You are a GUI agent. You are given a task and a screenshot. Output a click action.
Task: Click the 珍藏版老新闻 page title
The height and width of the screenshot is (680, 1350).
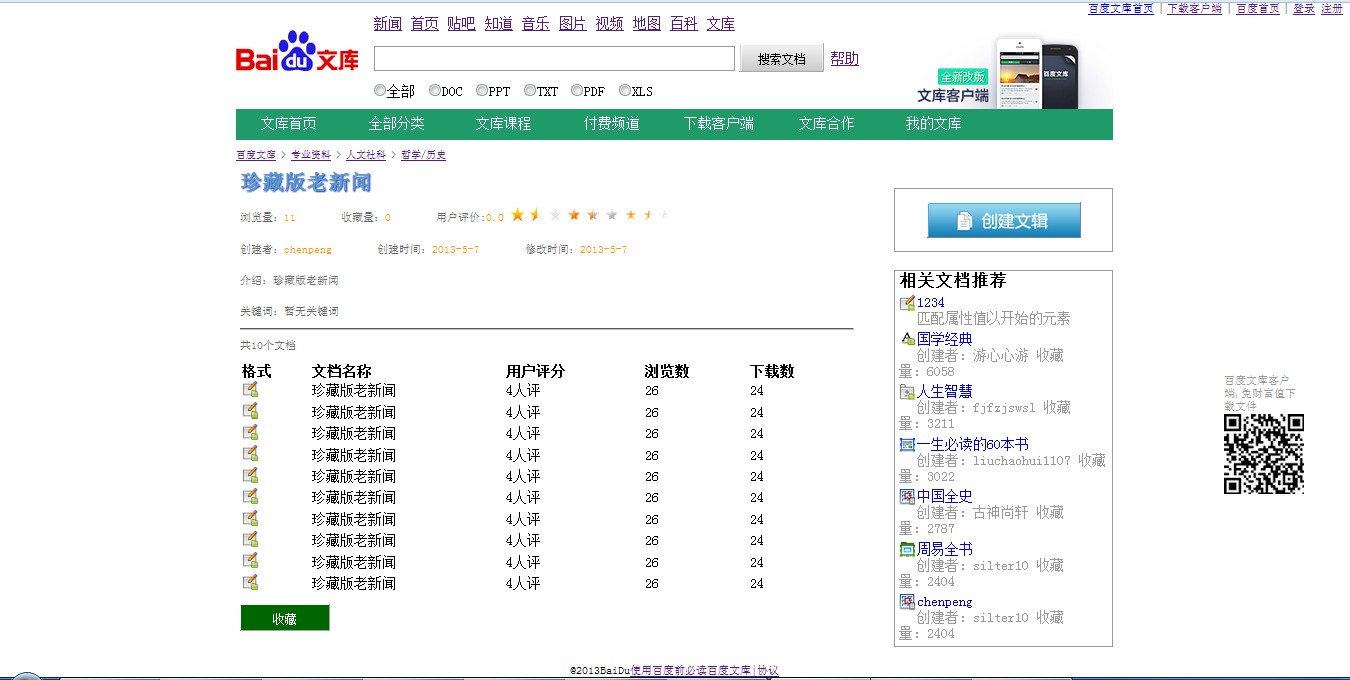pyautogui.click(x=306, y=183)
